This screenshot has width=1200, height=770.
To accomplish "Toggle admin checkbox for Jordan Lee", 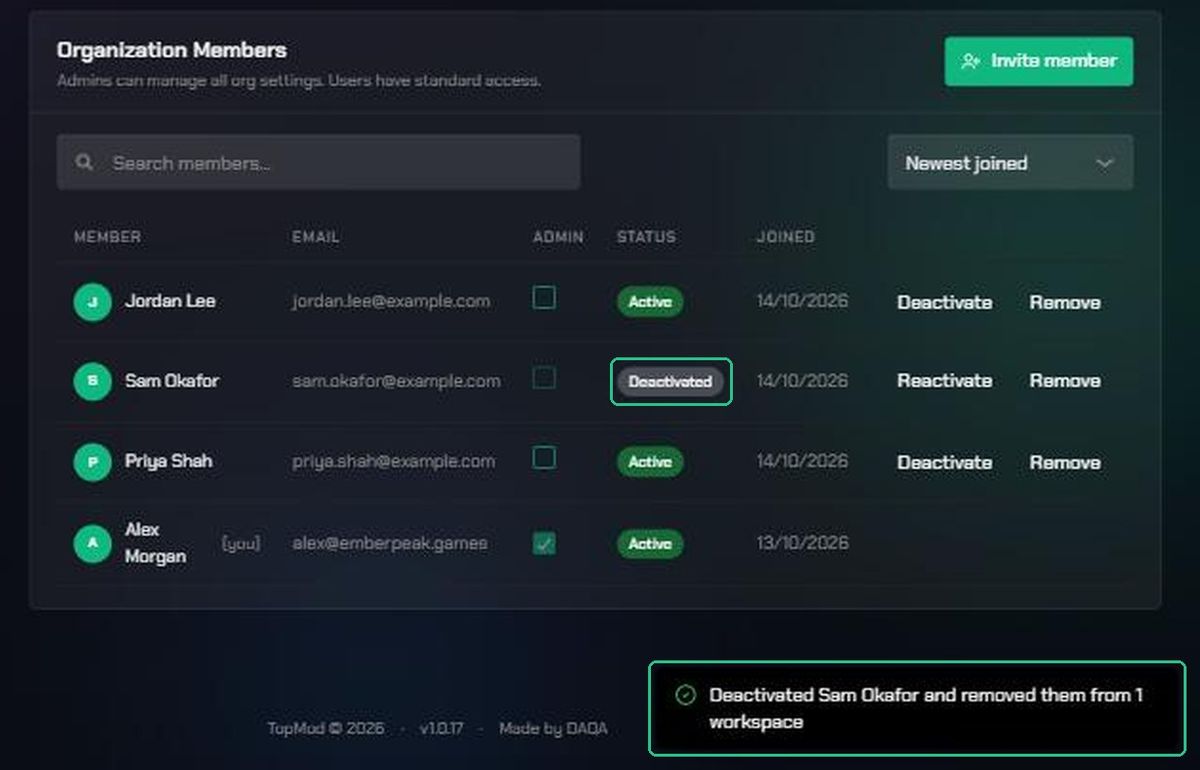I will coord(544,298).
